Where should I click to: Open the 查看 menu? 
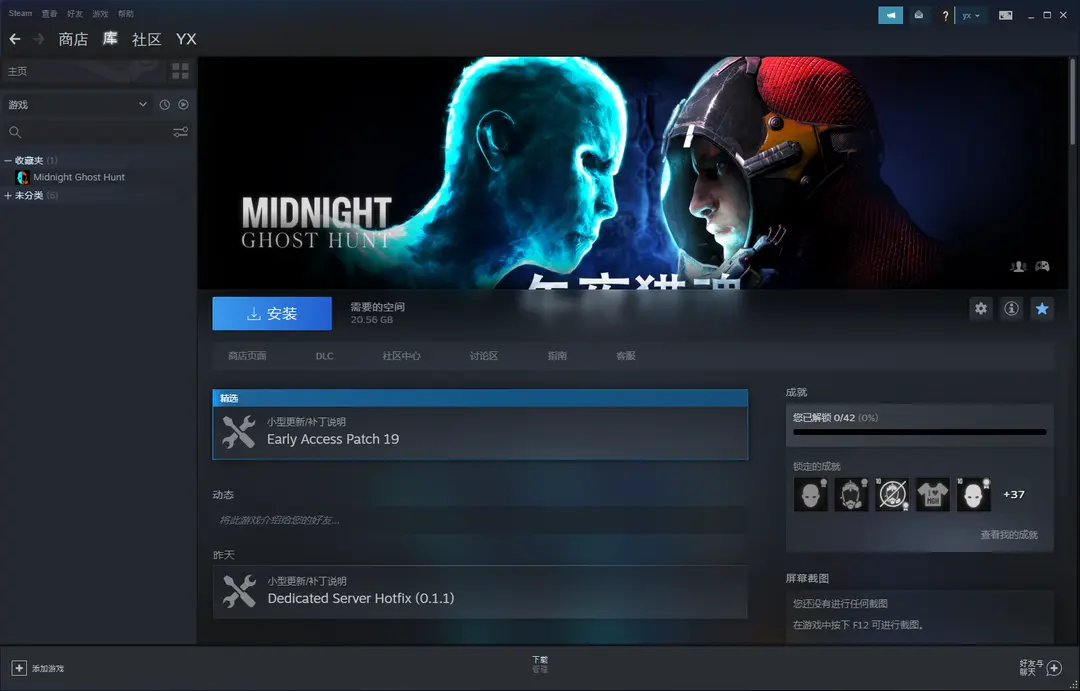pos(49,13)
